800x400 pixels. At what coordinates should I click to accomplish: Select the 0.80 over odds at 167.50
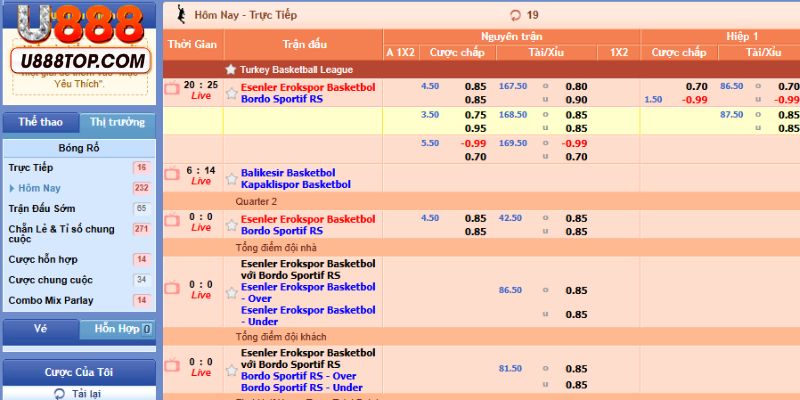(577, 86)
